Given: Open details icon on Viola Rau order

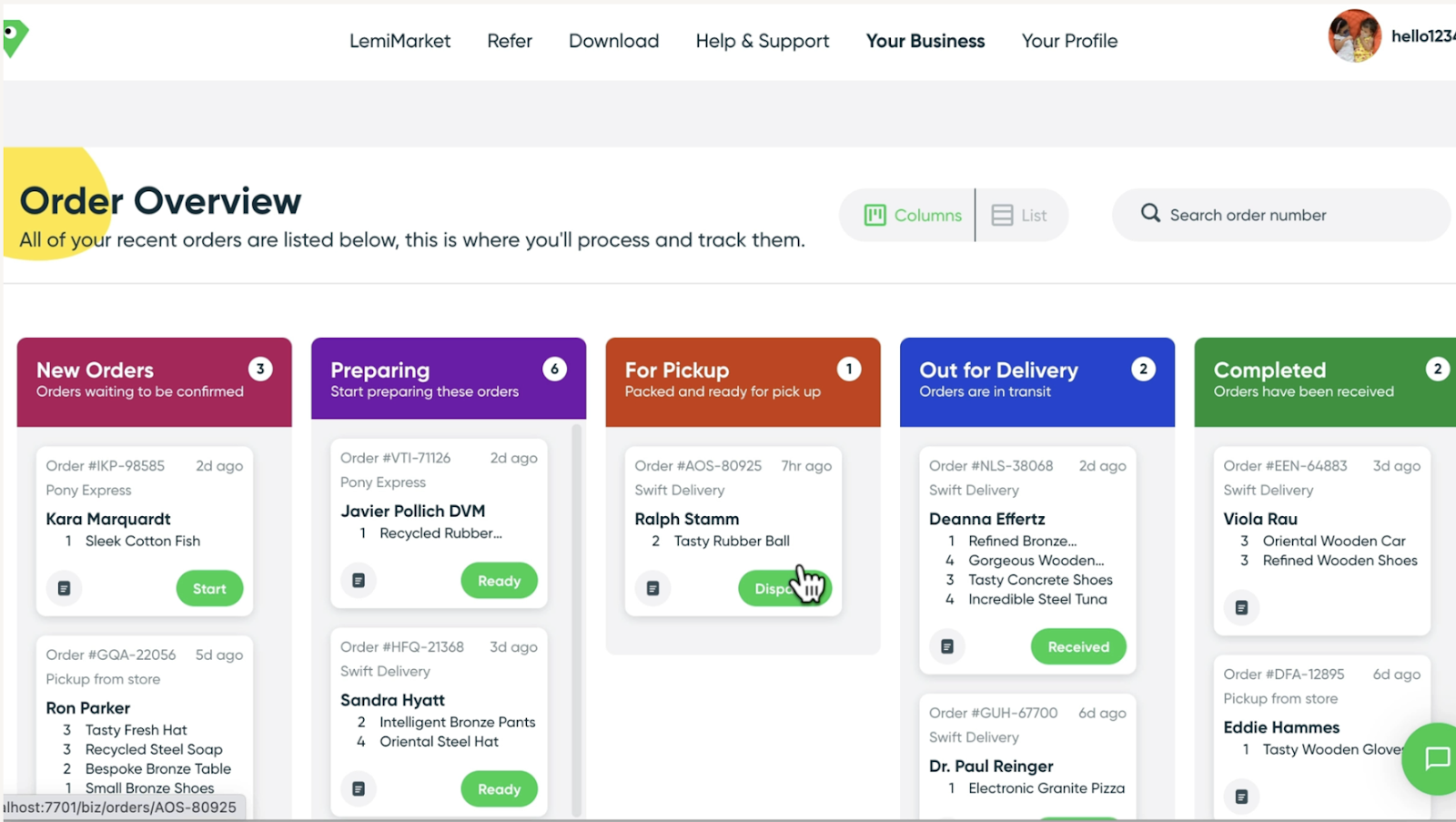Looking at the screenshot, I should [x=1241, y=608].
